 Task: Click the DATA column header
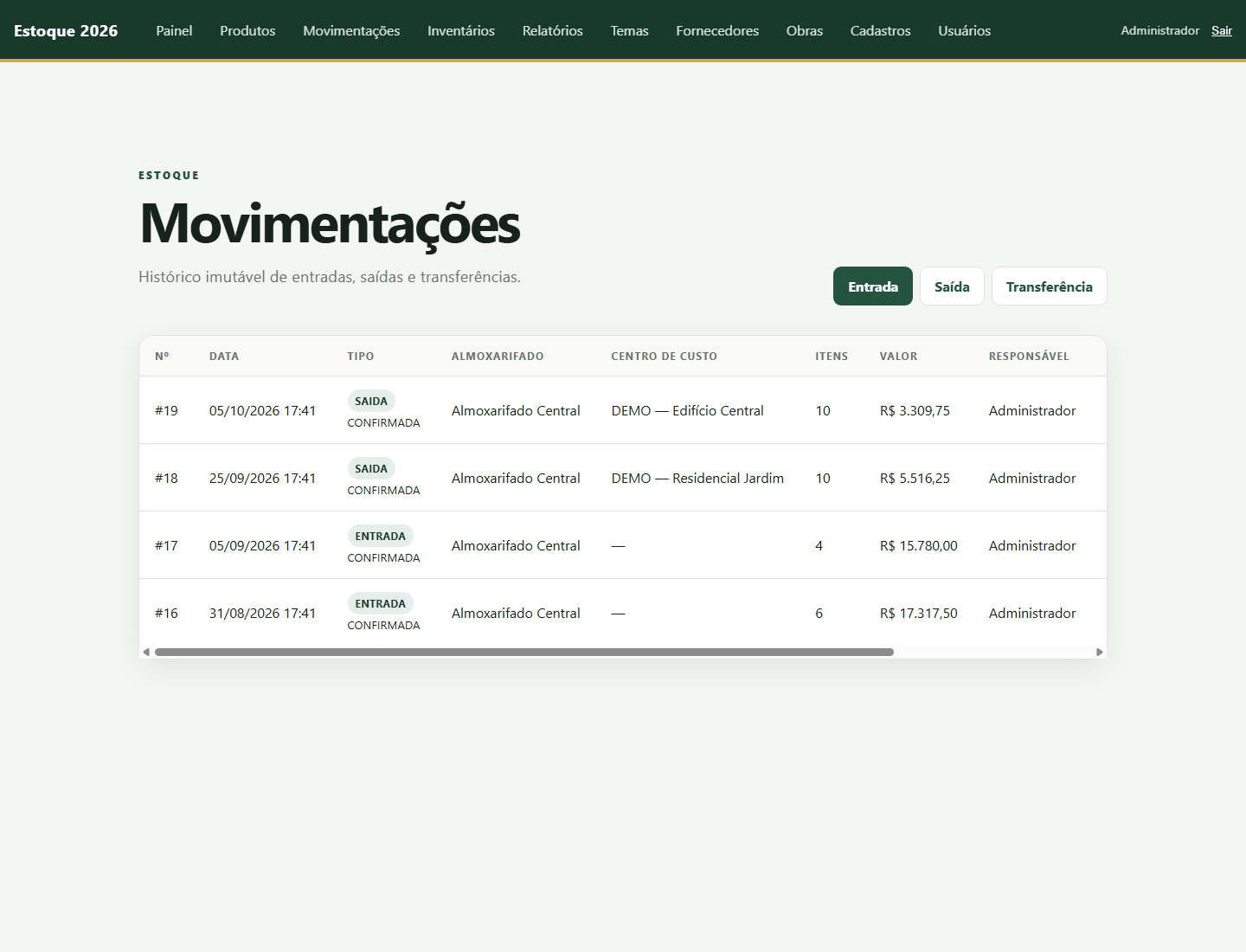224,356
